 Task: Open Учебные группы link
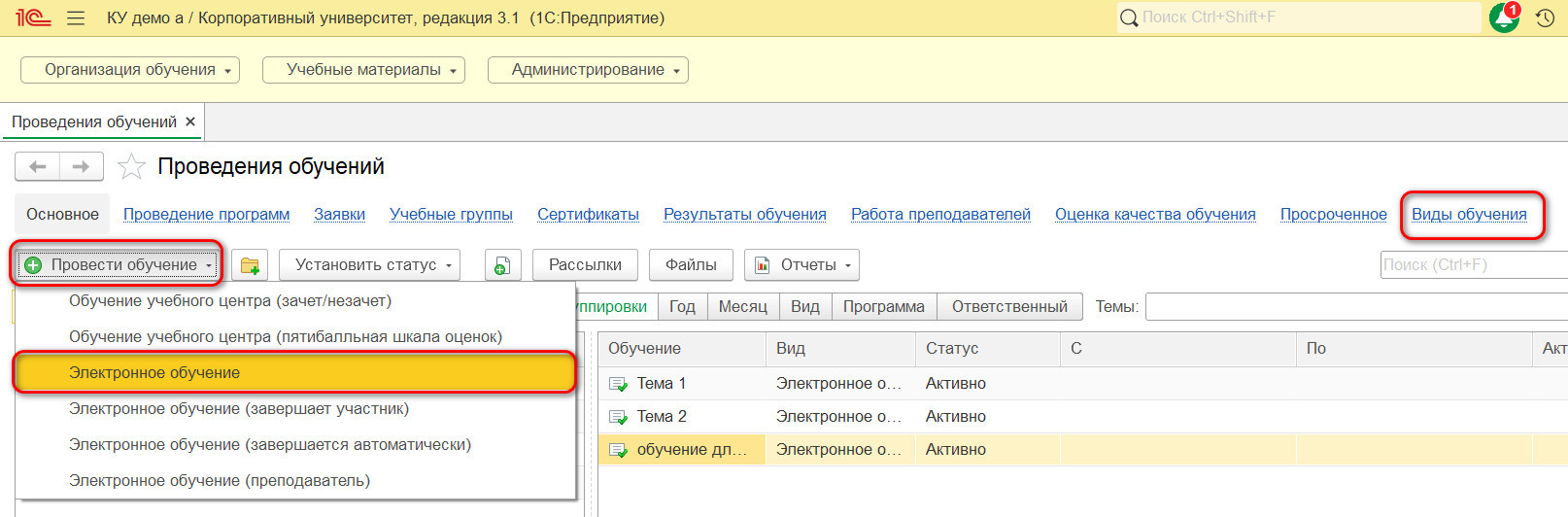(x=451, y=215)
